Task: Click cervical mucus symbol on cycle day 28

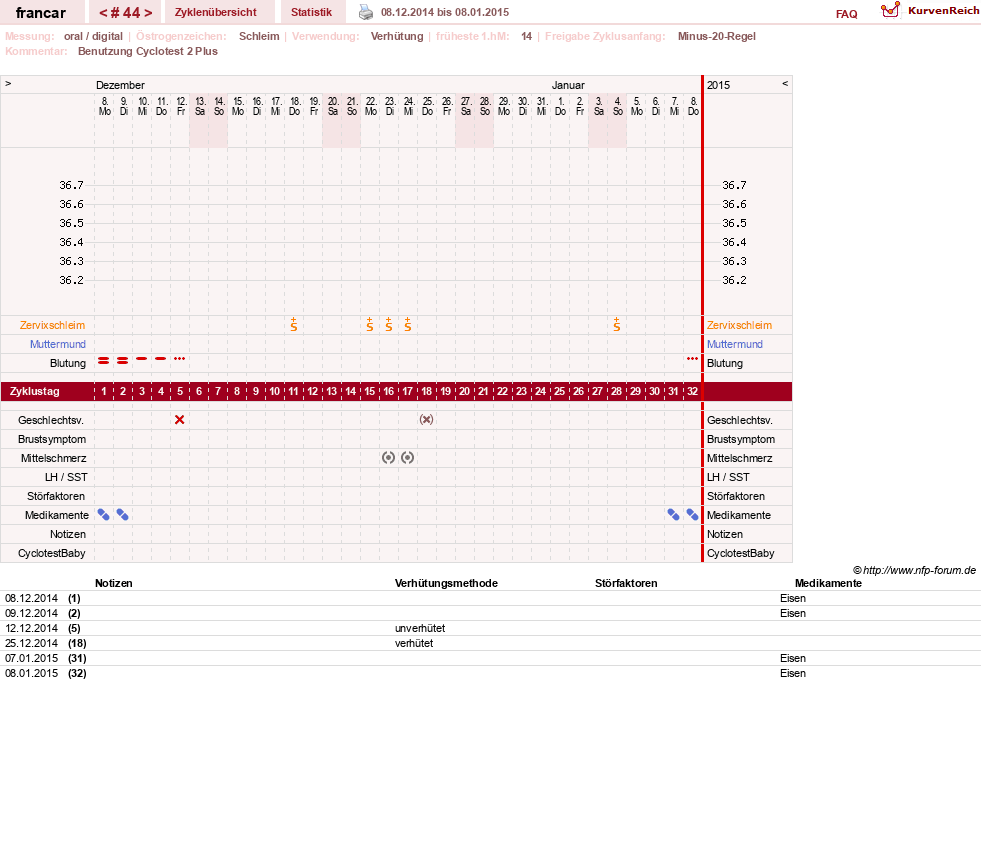Action: click(x=616, y=325)
